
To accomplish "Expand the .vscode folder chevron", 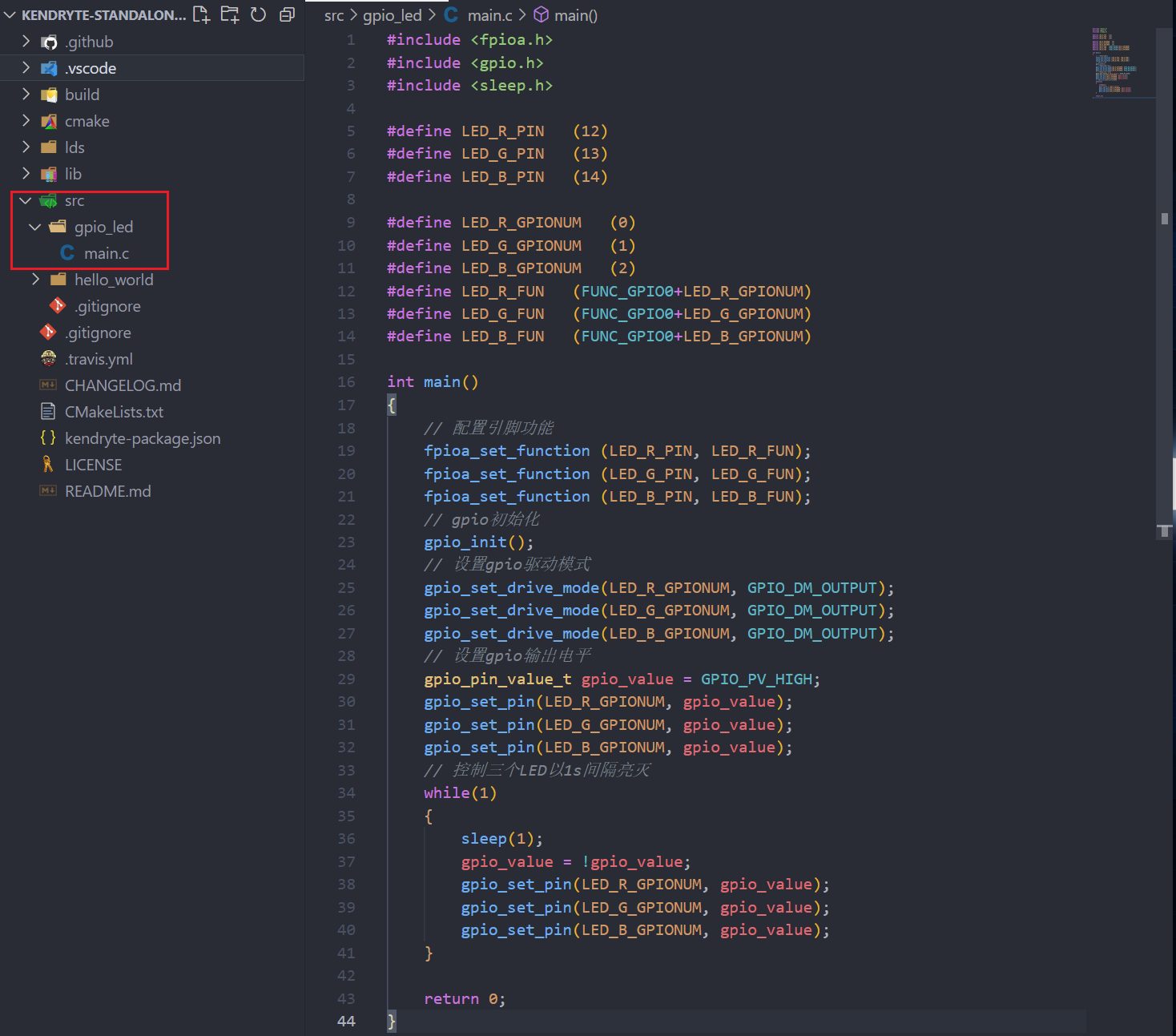I will (x=26, y=68).
